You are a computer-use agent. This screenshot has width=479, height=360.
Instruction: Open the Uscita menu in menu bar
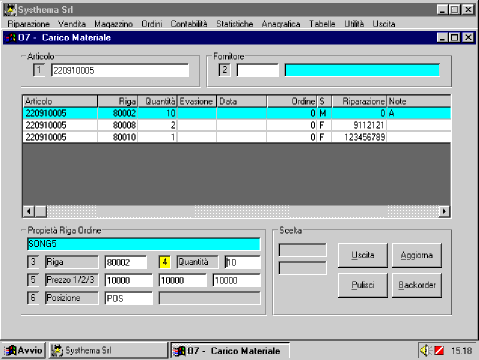[x=384, y=24]
